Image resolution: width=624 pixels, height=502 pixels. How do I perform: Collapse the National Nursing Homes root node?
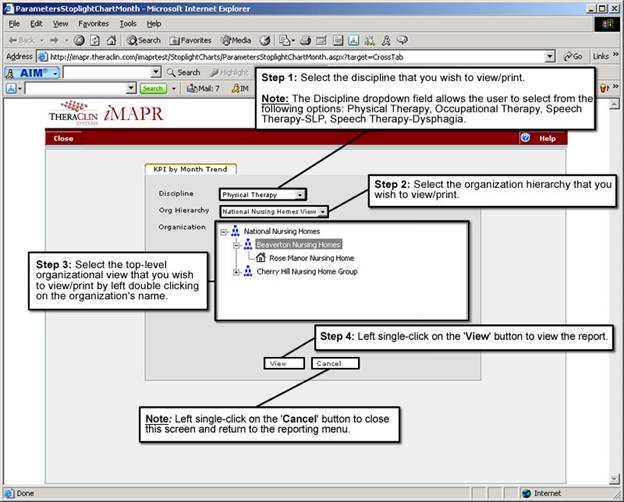tap(223, 231)
